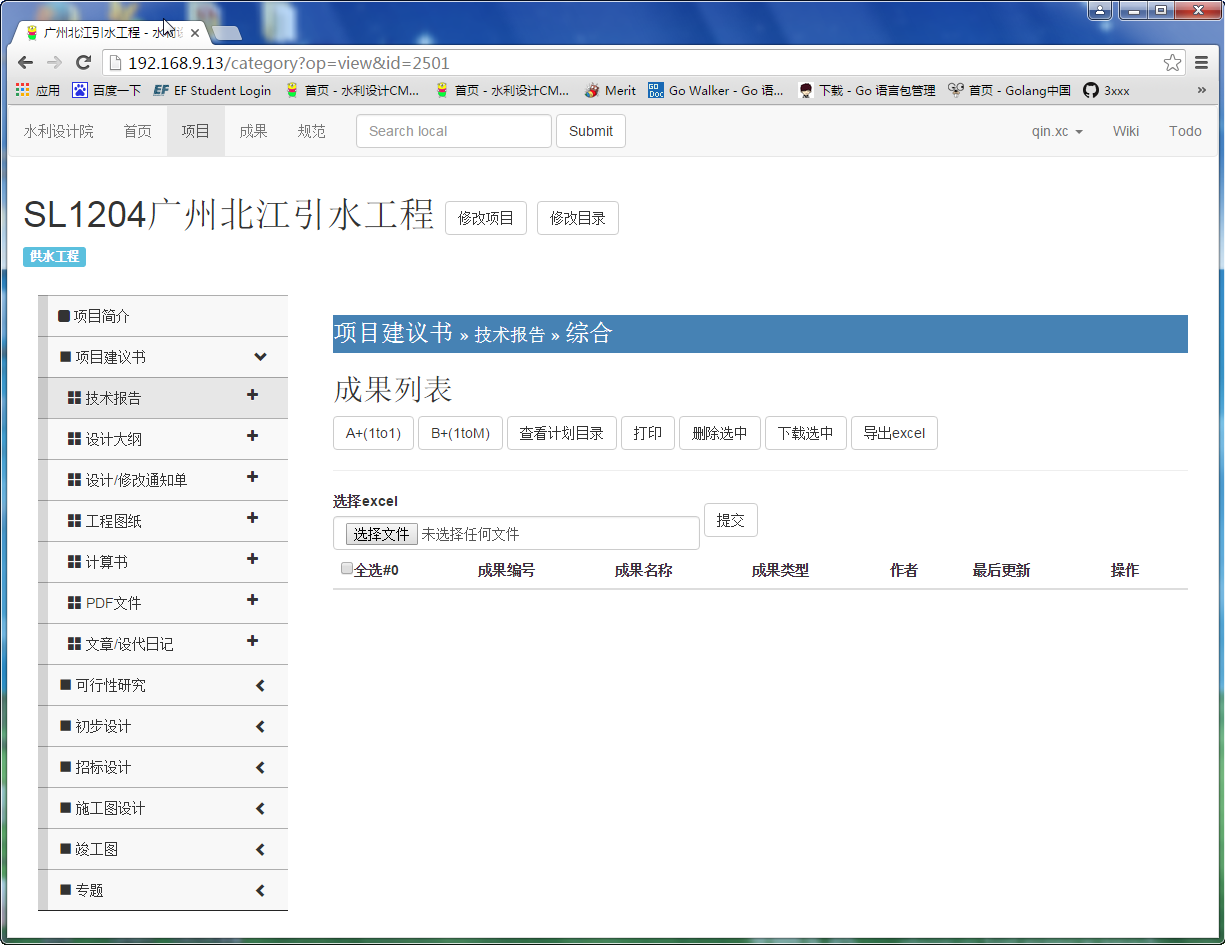
Task: Open the Wiki nav link
Action: click(1126, 131)
